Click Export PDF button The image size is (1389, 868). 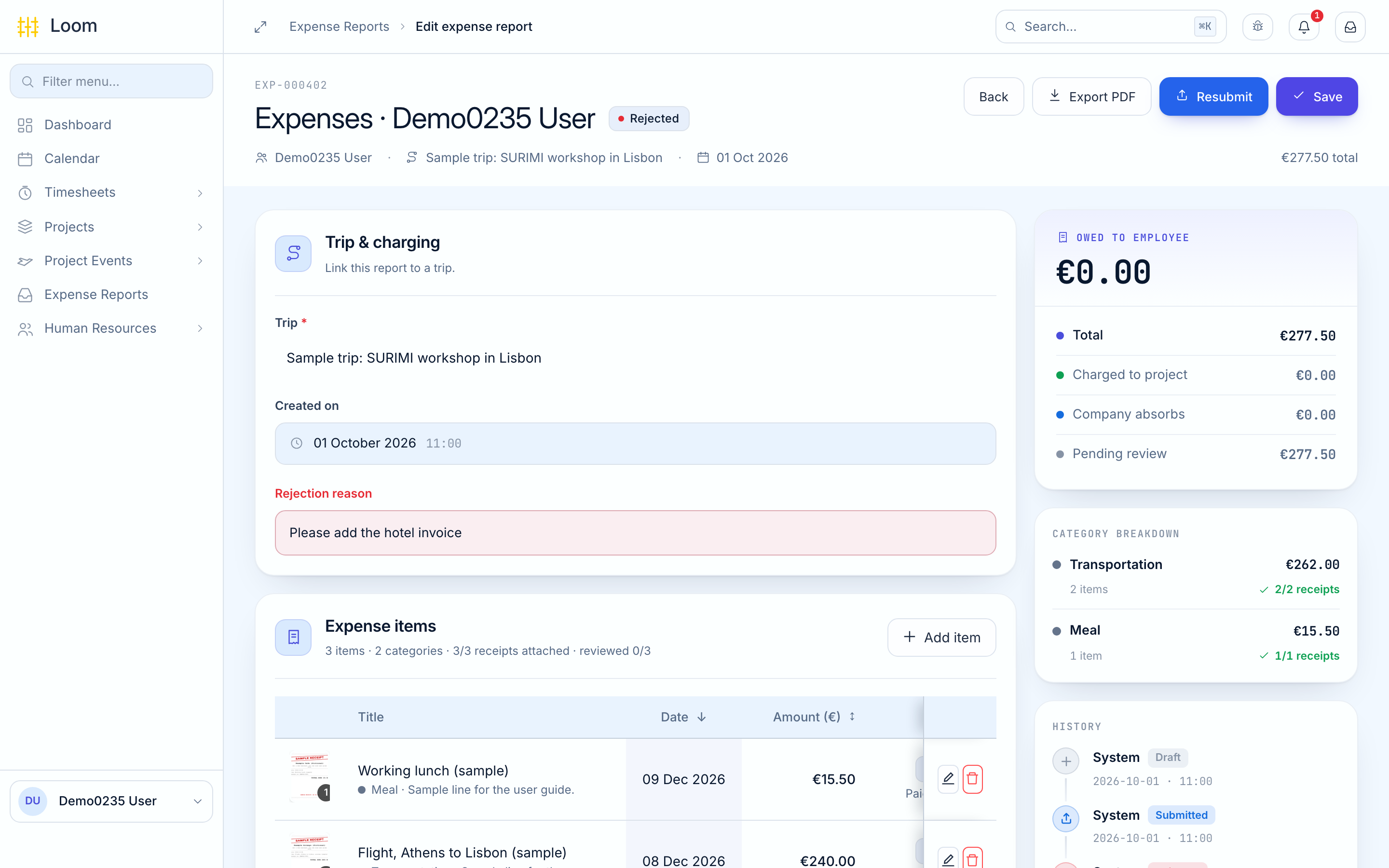pos(1092,96)
